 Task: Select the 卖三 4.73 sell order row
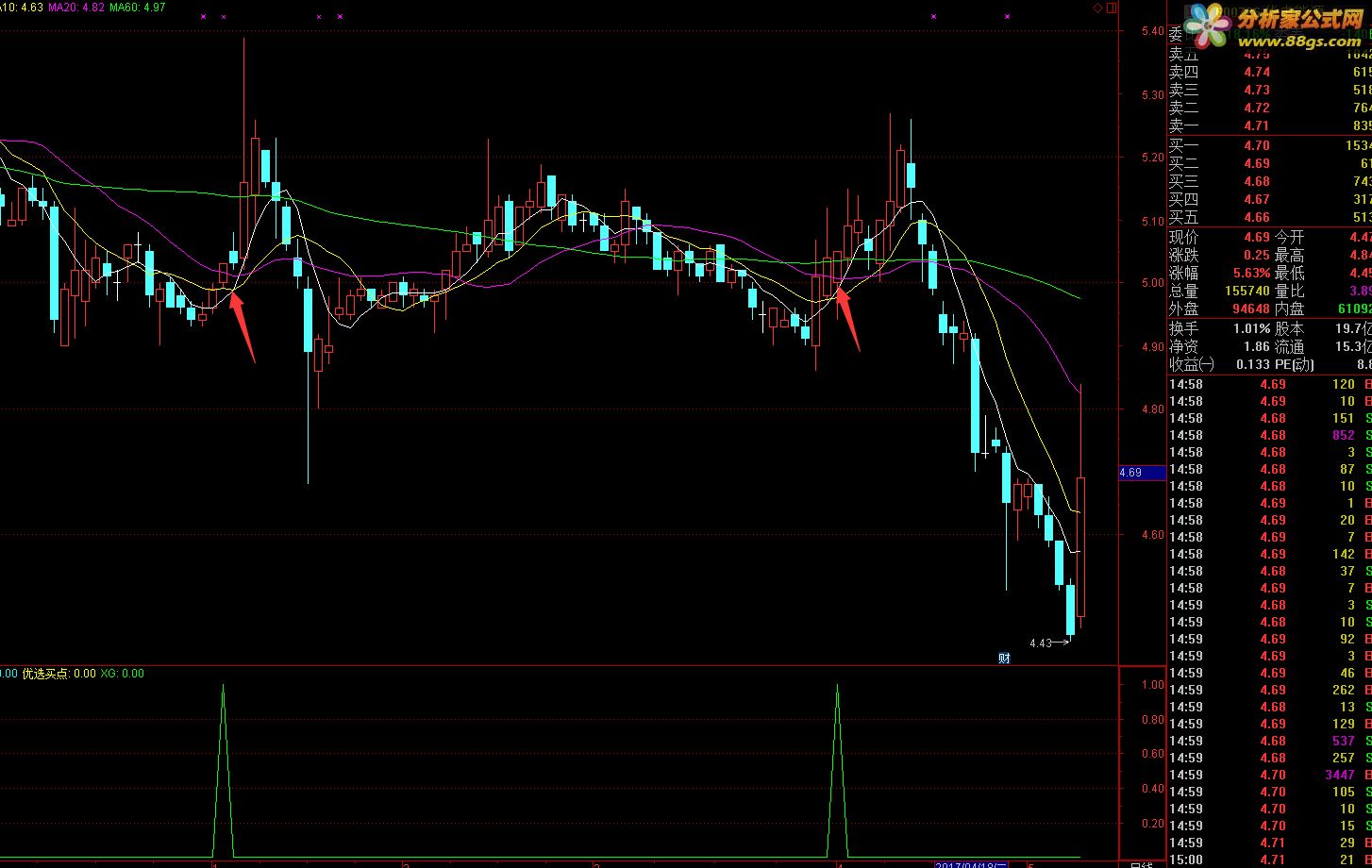pyautogui.click(x=1270, y=90)
